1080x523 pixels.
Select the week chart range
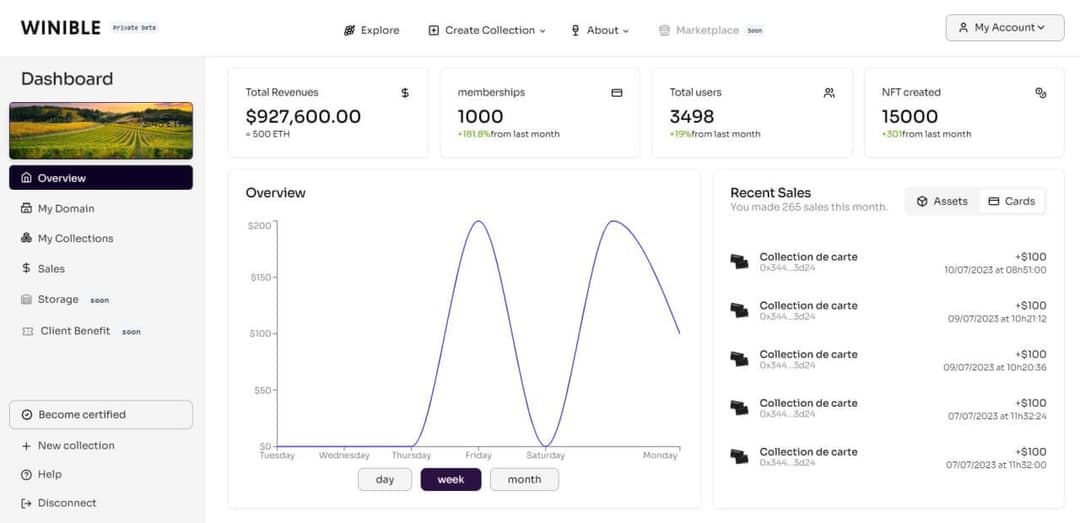(x=450, y=480)
